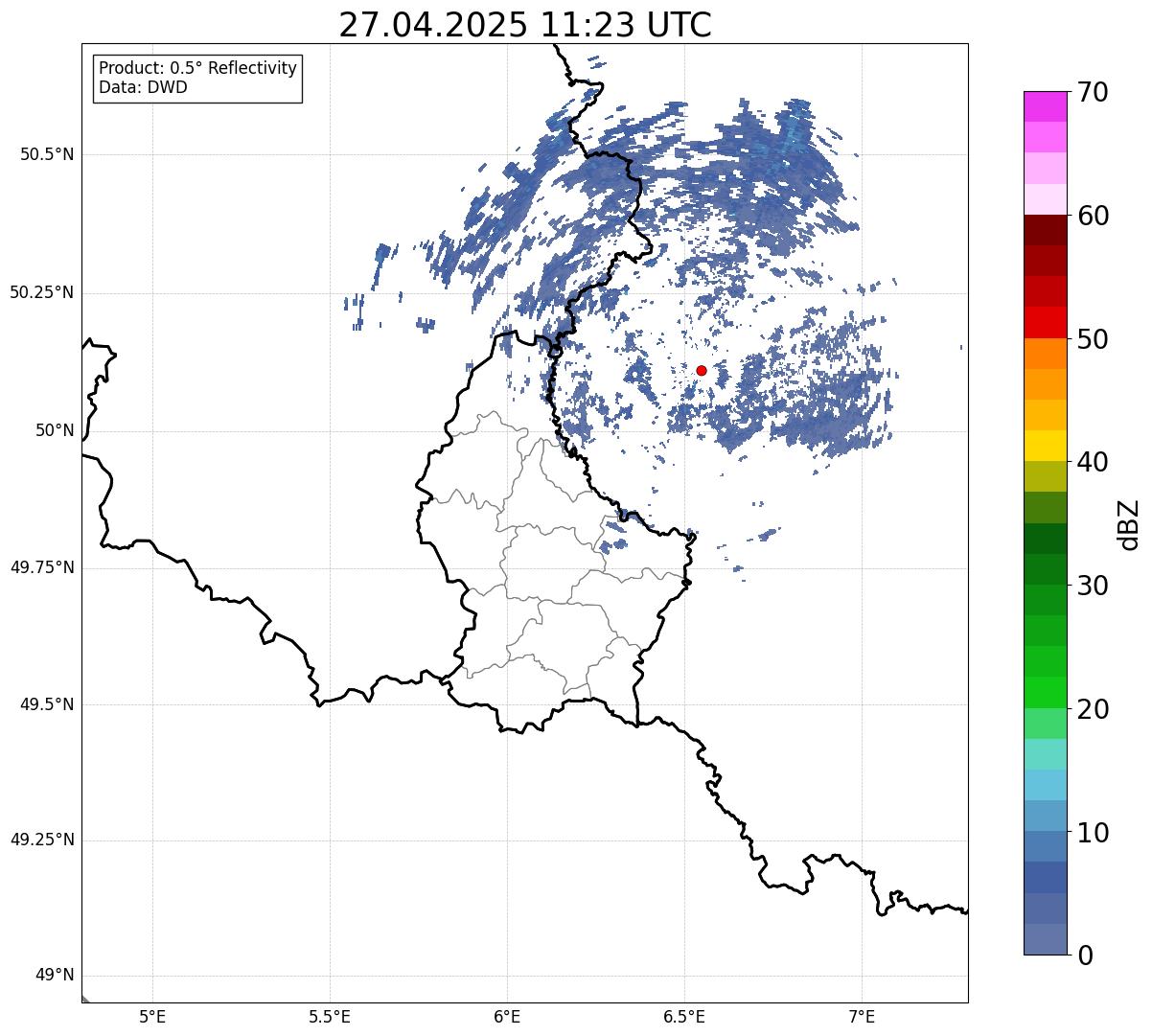This screenshot has height=1036, width=1152.
Task: Pick the magenta top colorbar segment
Action: click(x=1045, y=106)
